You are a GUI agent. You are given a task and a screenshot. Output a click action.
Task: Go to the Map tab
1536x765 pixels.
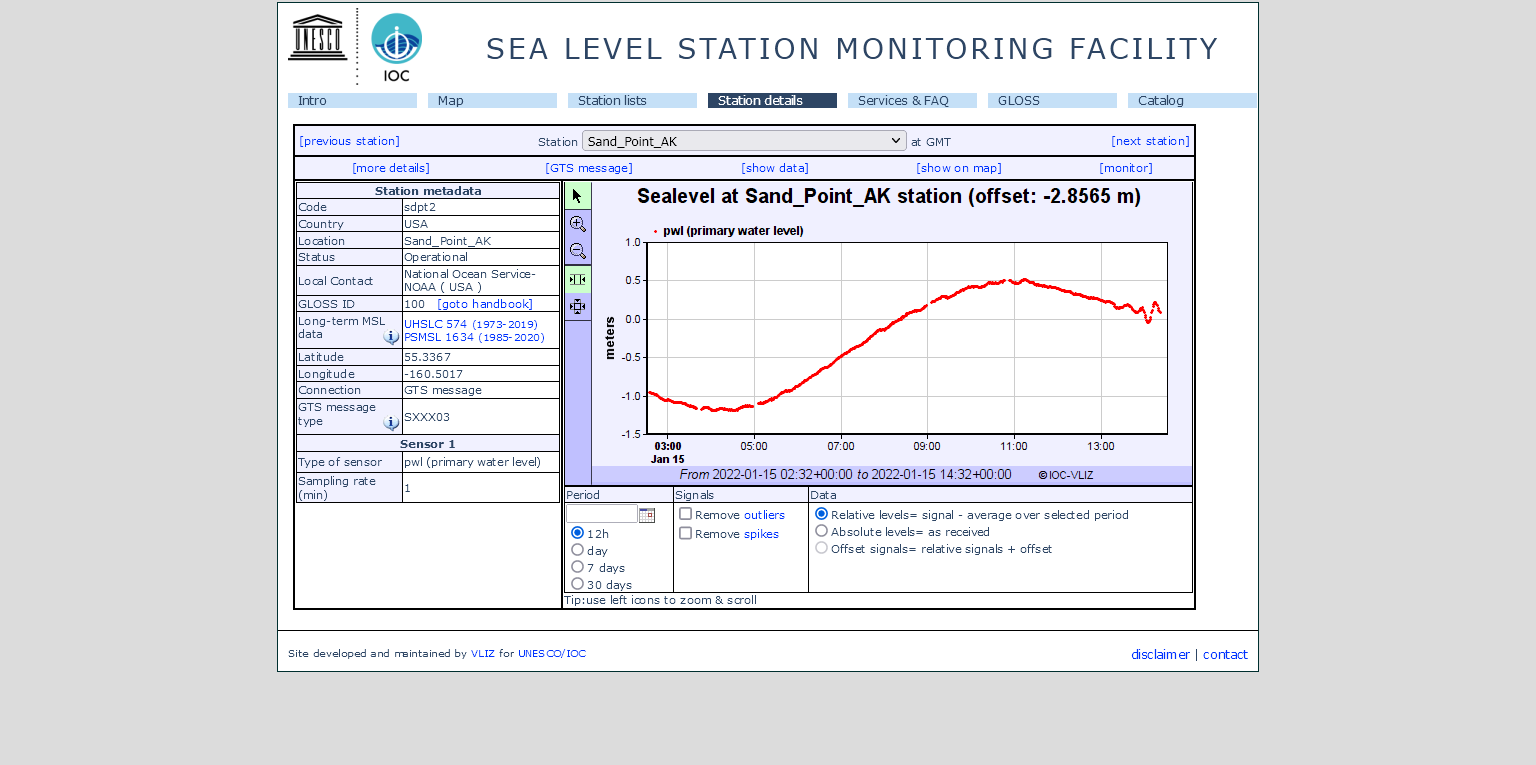[x=492, y=101]
